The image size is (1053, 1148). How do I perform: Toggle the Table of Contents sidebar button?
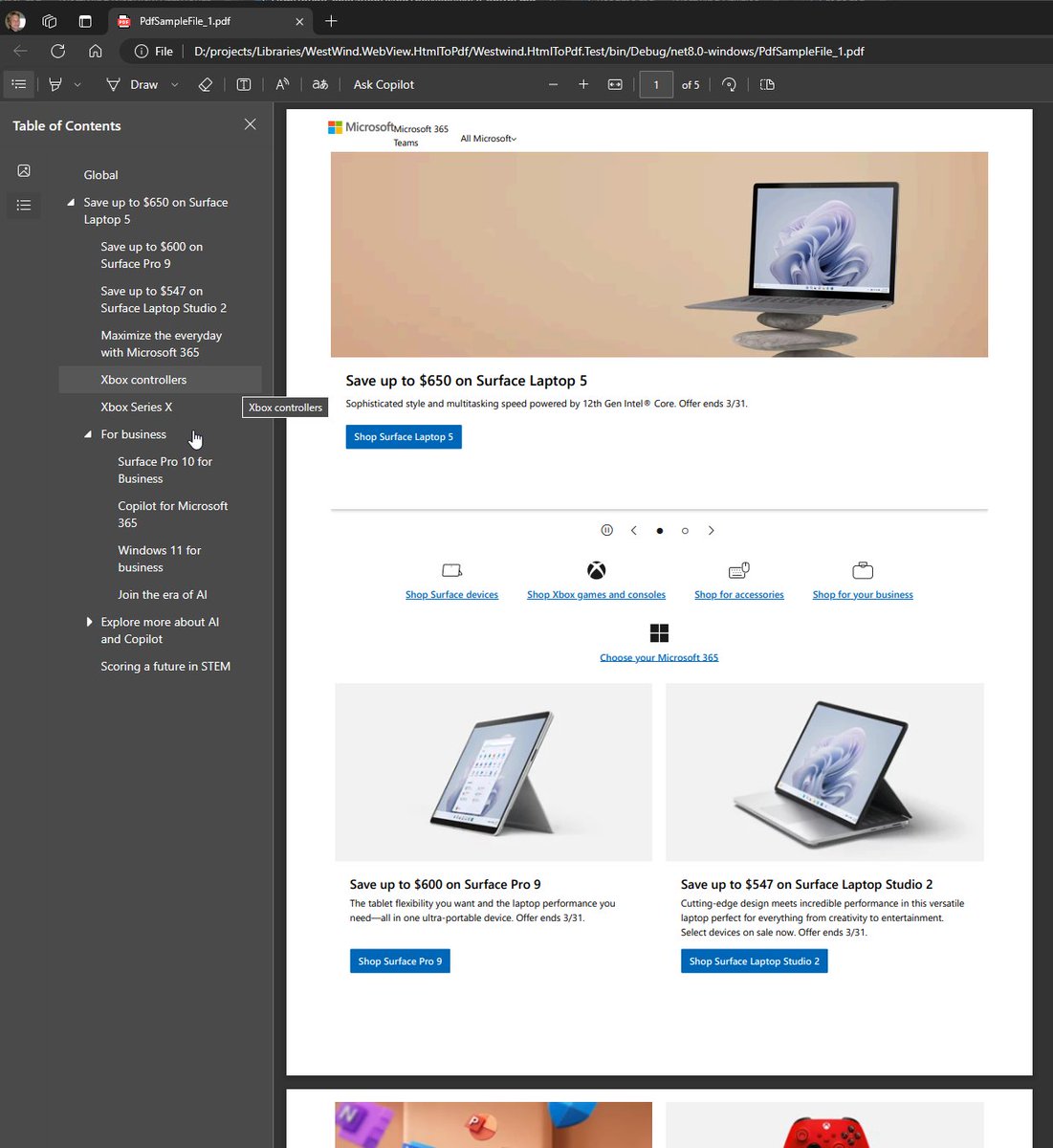[18, 84]
